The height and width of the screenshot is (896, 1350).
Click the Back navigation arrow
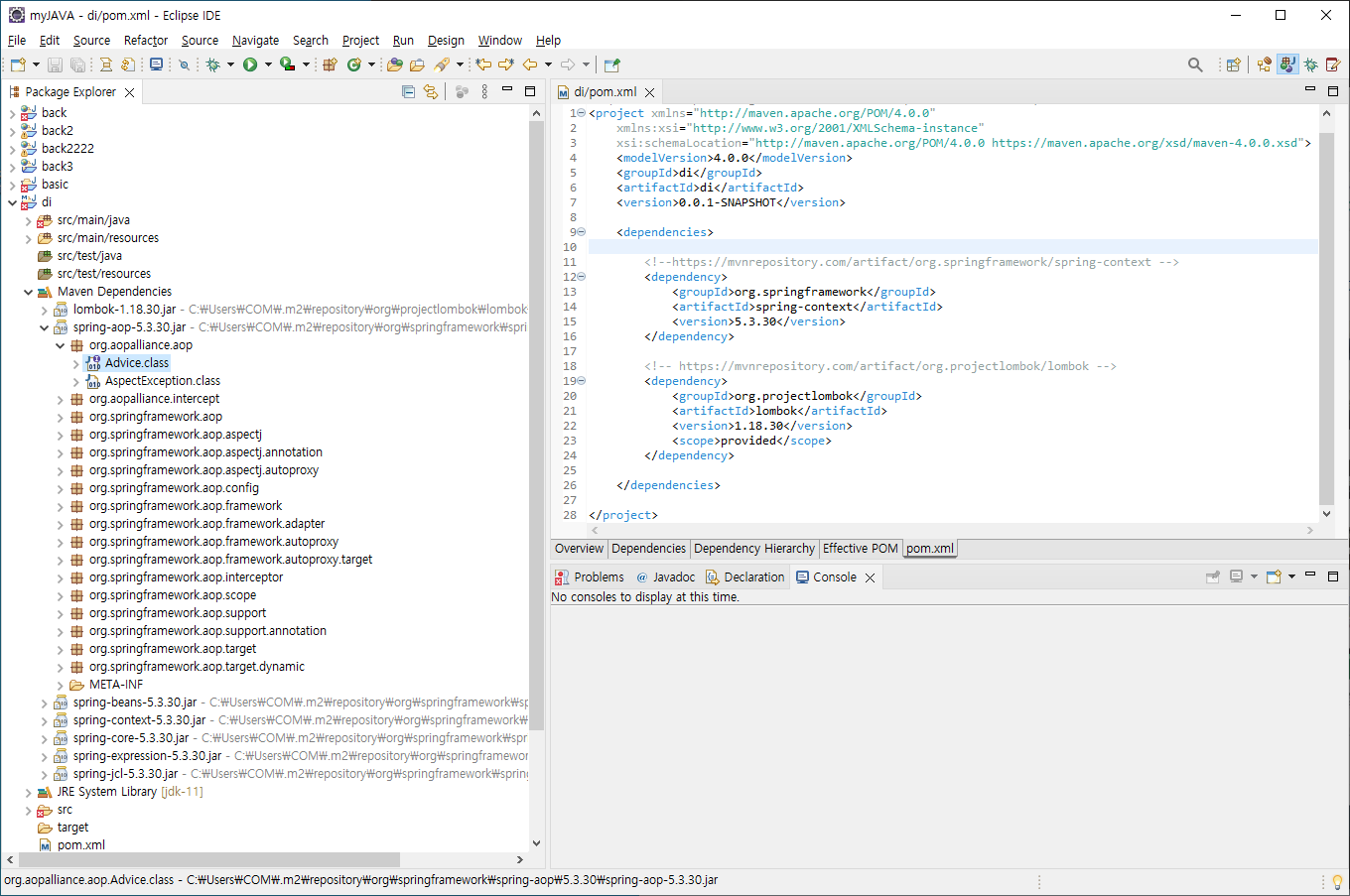530,64
